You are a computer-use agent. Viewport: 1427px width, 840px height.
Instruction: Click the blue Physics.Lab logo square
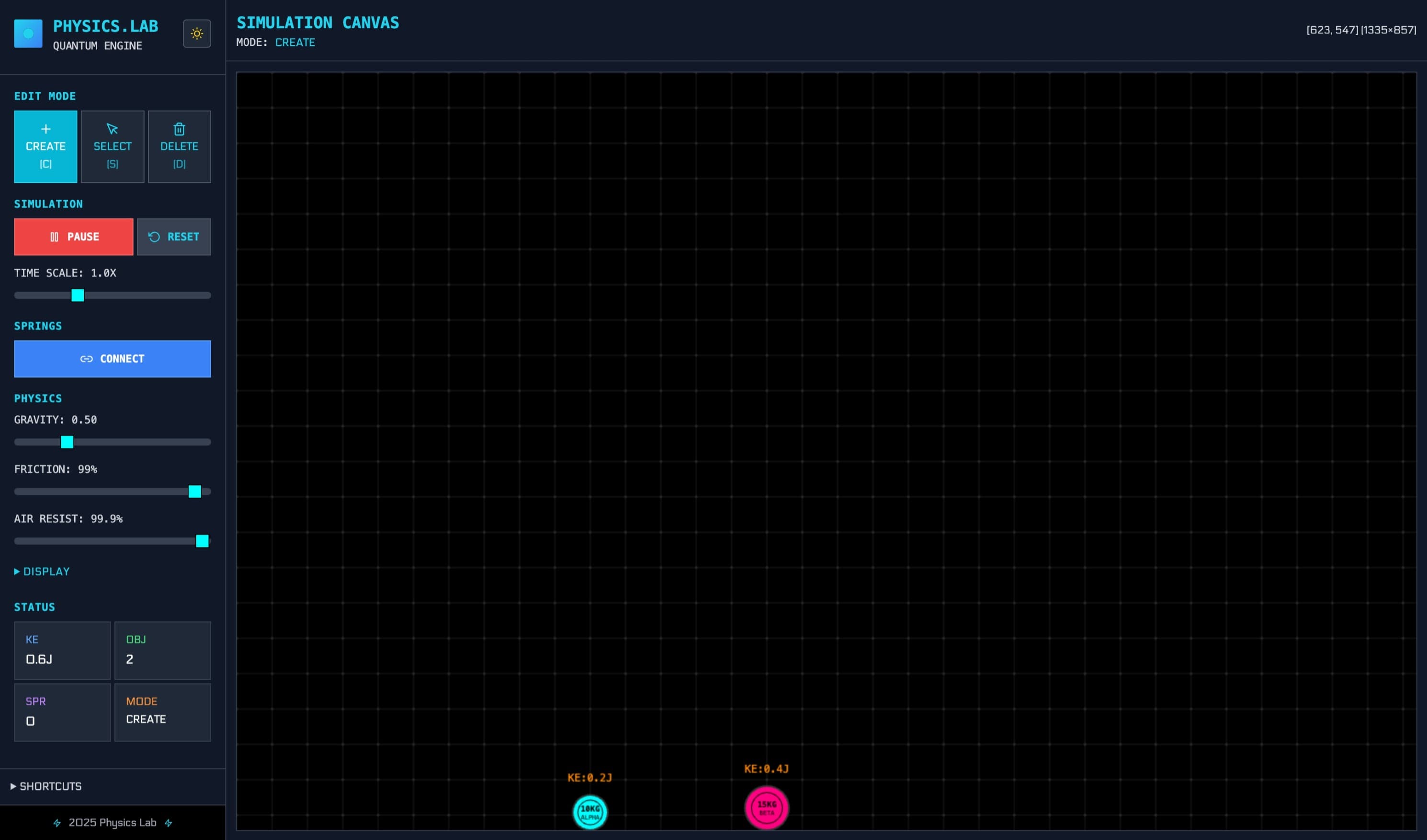(x=28, y=34)
